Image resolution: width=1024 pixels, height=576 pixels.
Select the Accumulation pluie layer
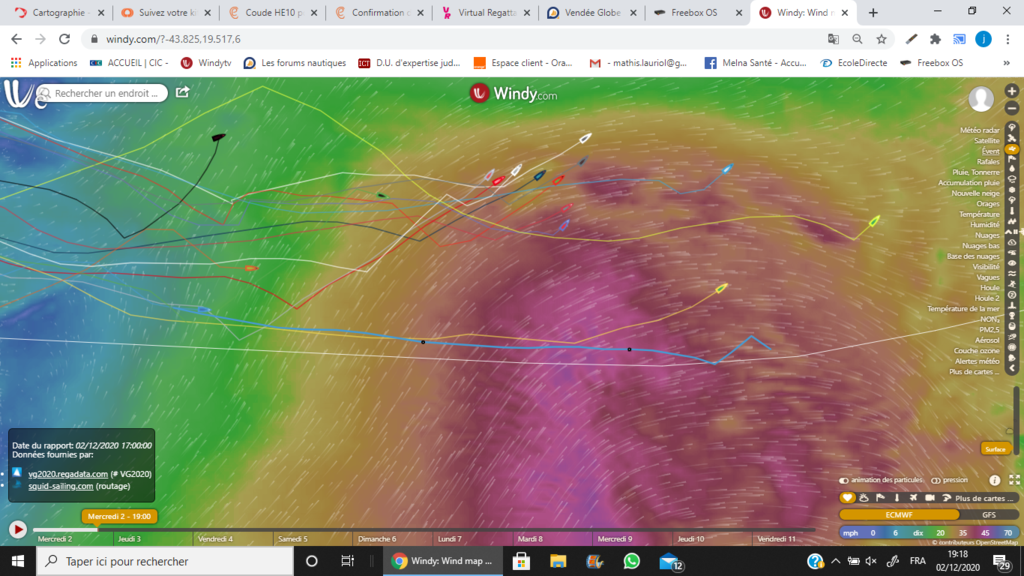pyautogui.click(x=969, y=182)
